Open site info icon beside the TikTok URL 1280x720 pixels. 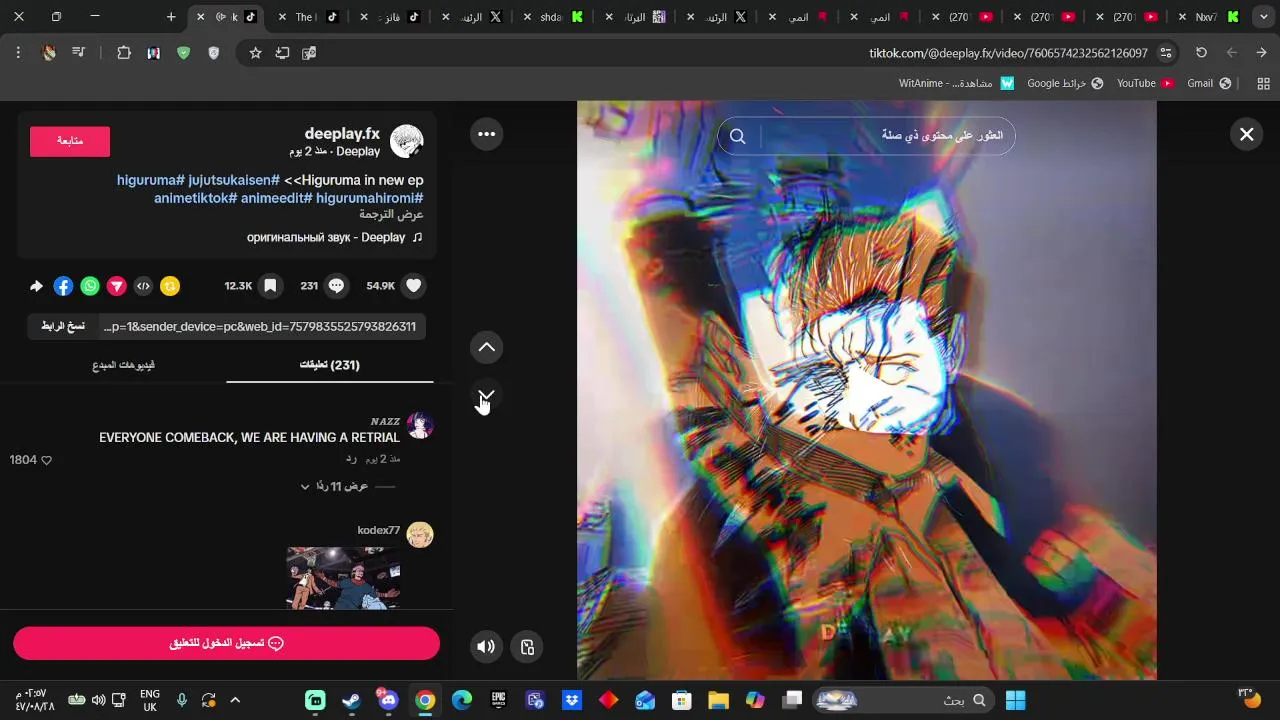[1165, 53]
